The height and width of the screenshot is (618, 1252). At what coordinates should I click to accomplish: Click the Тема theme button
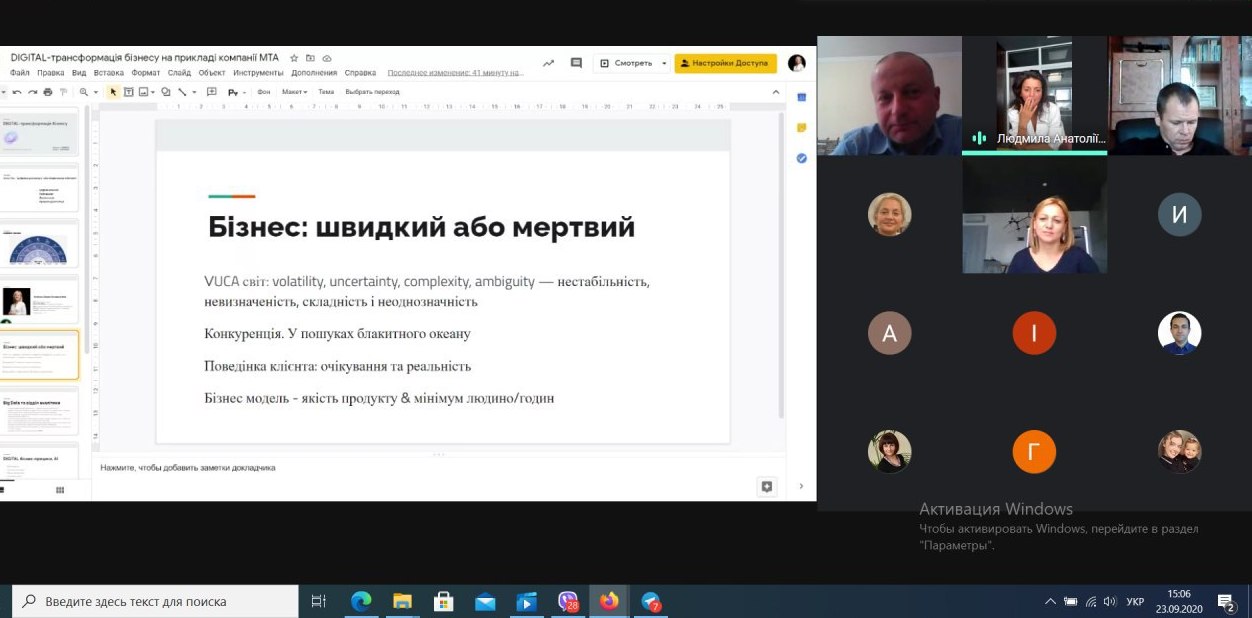pyautogui.click(x=326, y=92)
